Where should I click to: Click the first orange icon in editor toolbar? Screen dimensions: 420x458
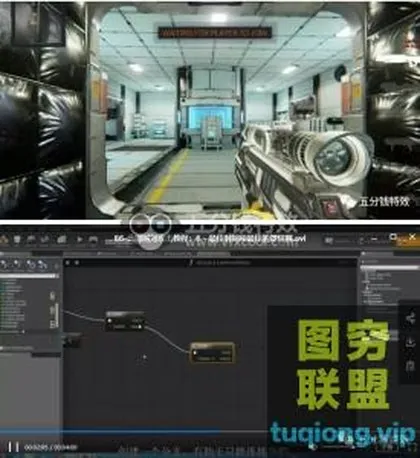coord(4,239)
